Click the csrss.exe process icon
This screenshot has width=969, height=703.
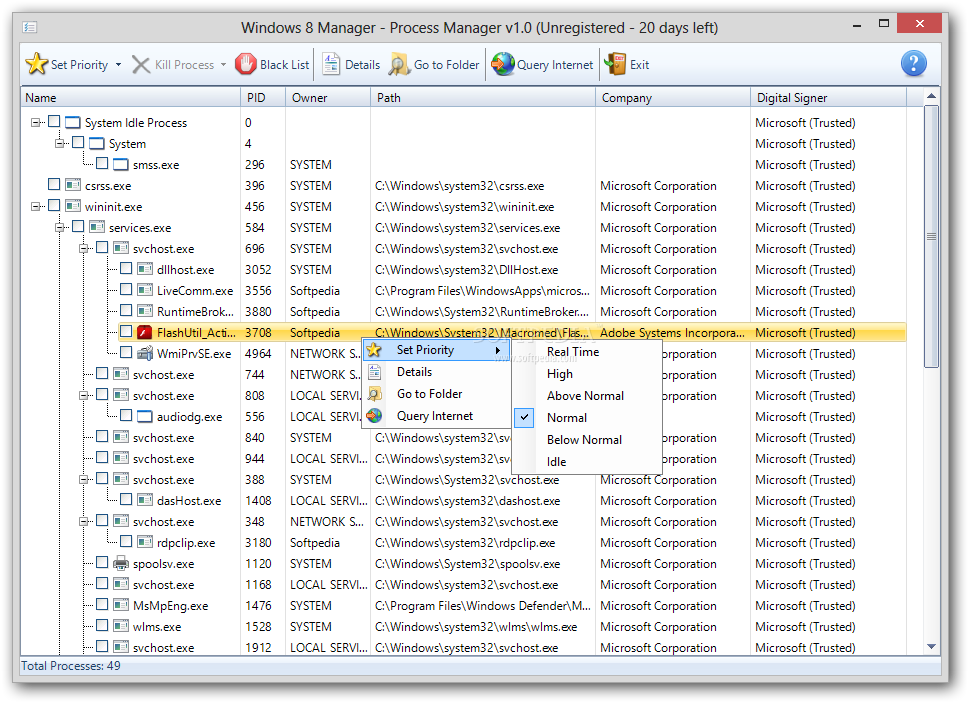(73, 185)
